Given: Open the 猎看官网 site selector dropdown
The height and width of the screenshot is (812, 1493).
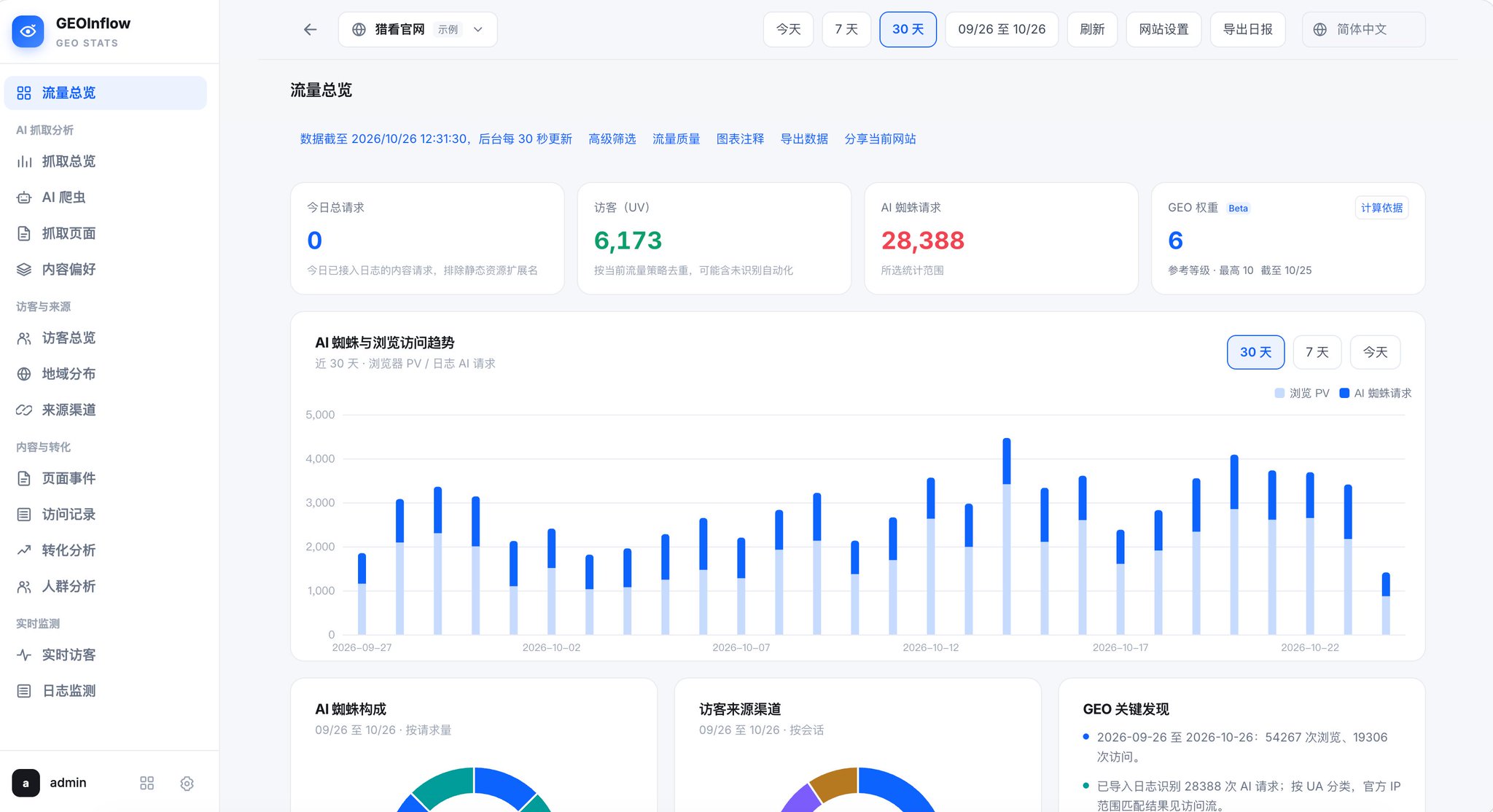Looking at the screenshot, I should click(418, 30).
